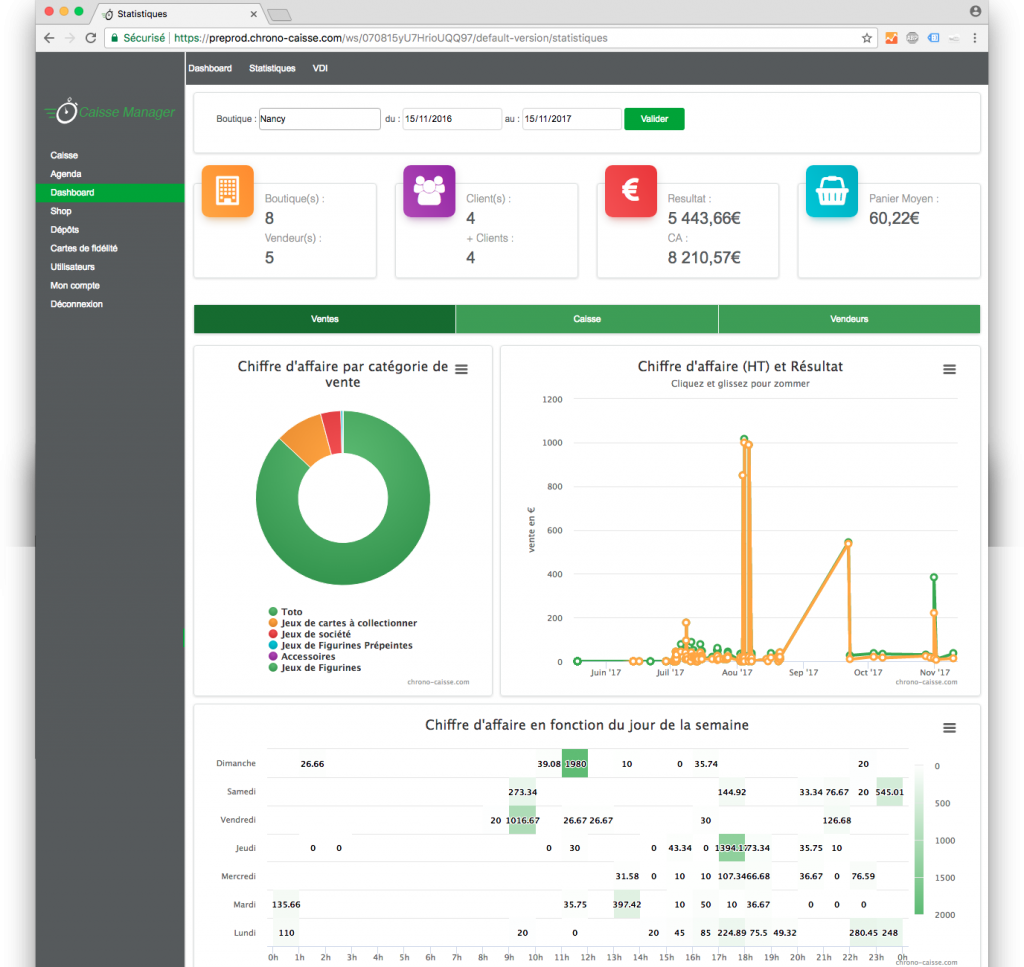Switch to the Vendeurs tab
The image size is (1024, 967).
coord(849,319)
